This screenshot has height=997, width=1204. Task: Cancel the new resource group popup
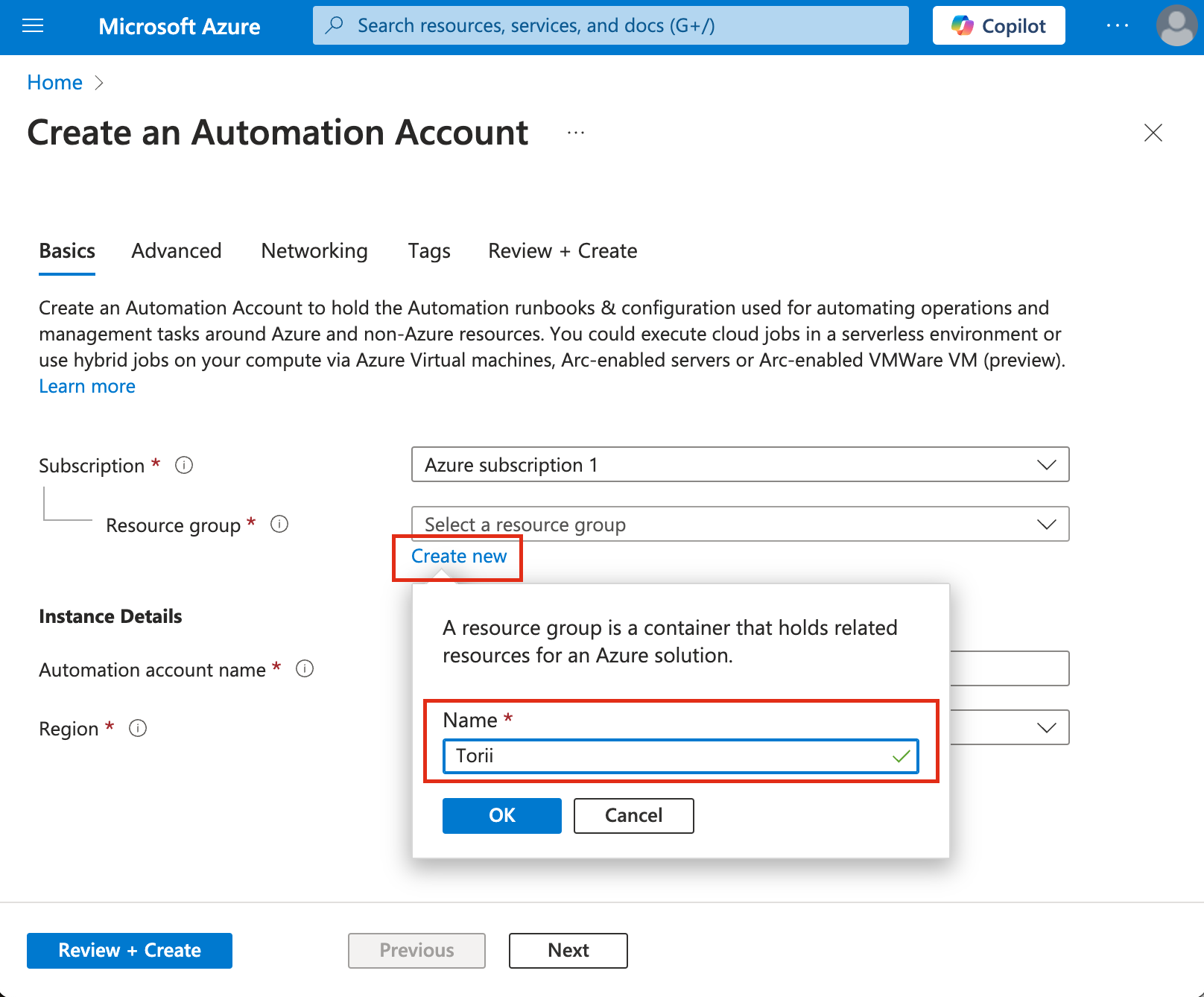coord(633,816)
